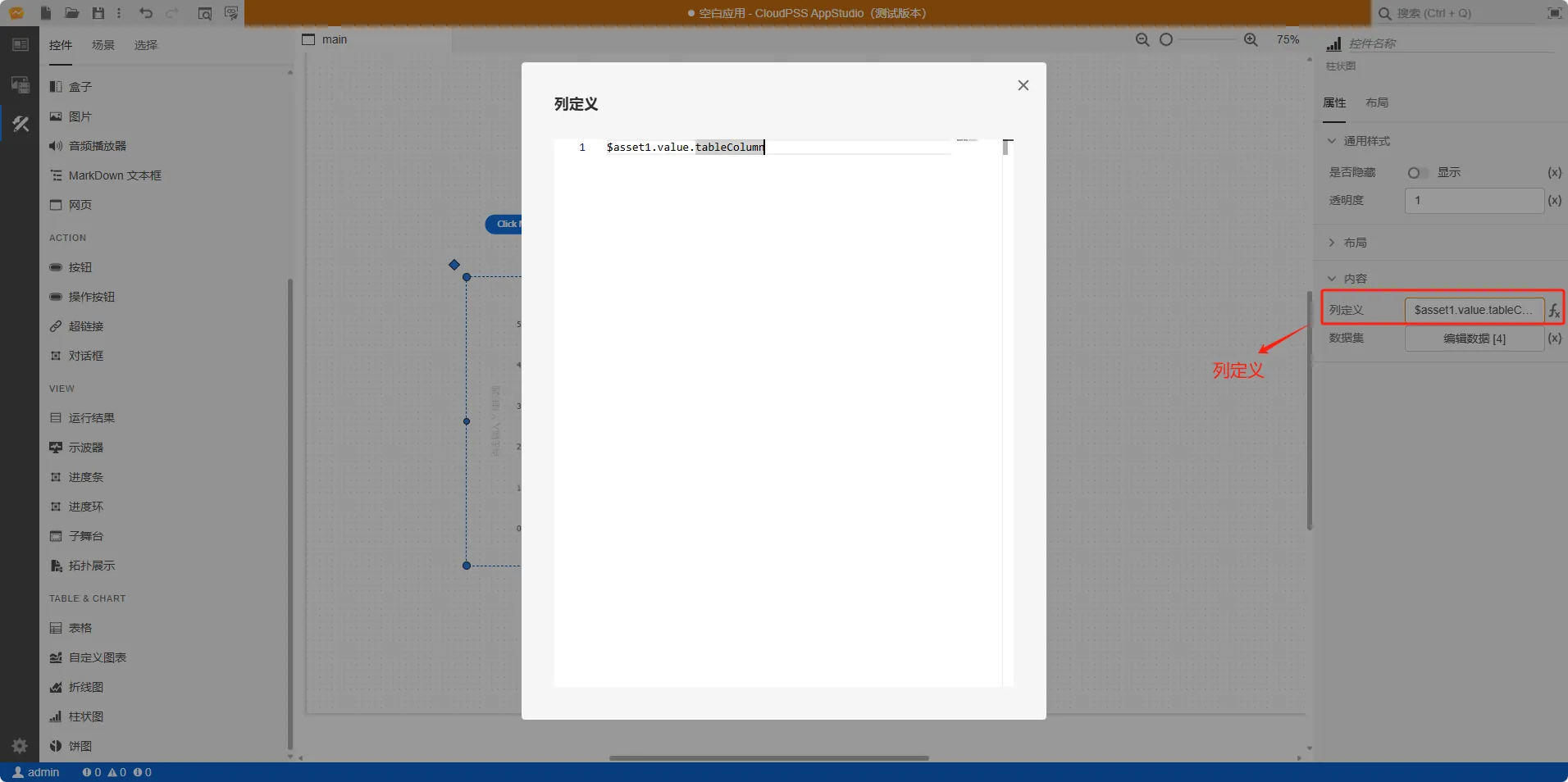Switch to the 选择 tab

coord(146,45)
